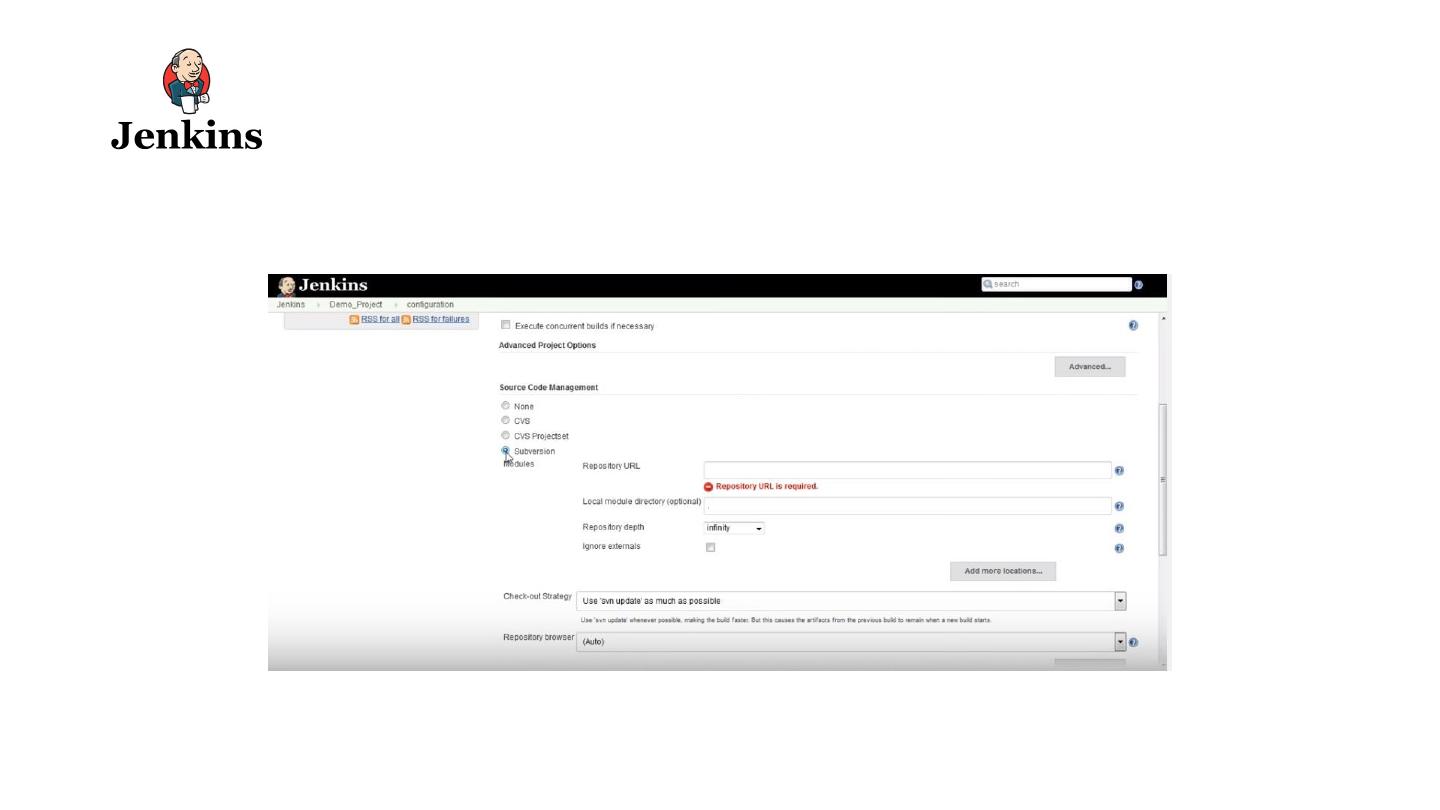Screen dimensions: 1440x810
Task: Click the Advanced... button
Action: pyautogui.click(x=1090, y=367)
